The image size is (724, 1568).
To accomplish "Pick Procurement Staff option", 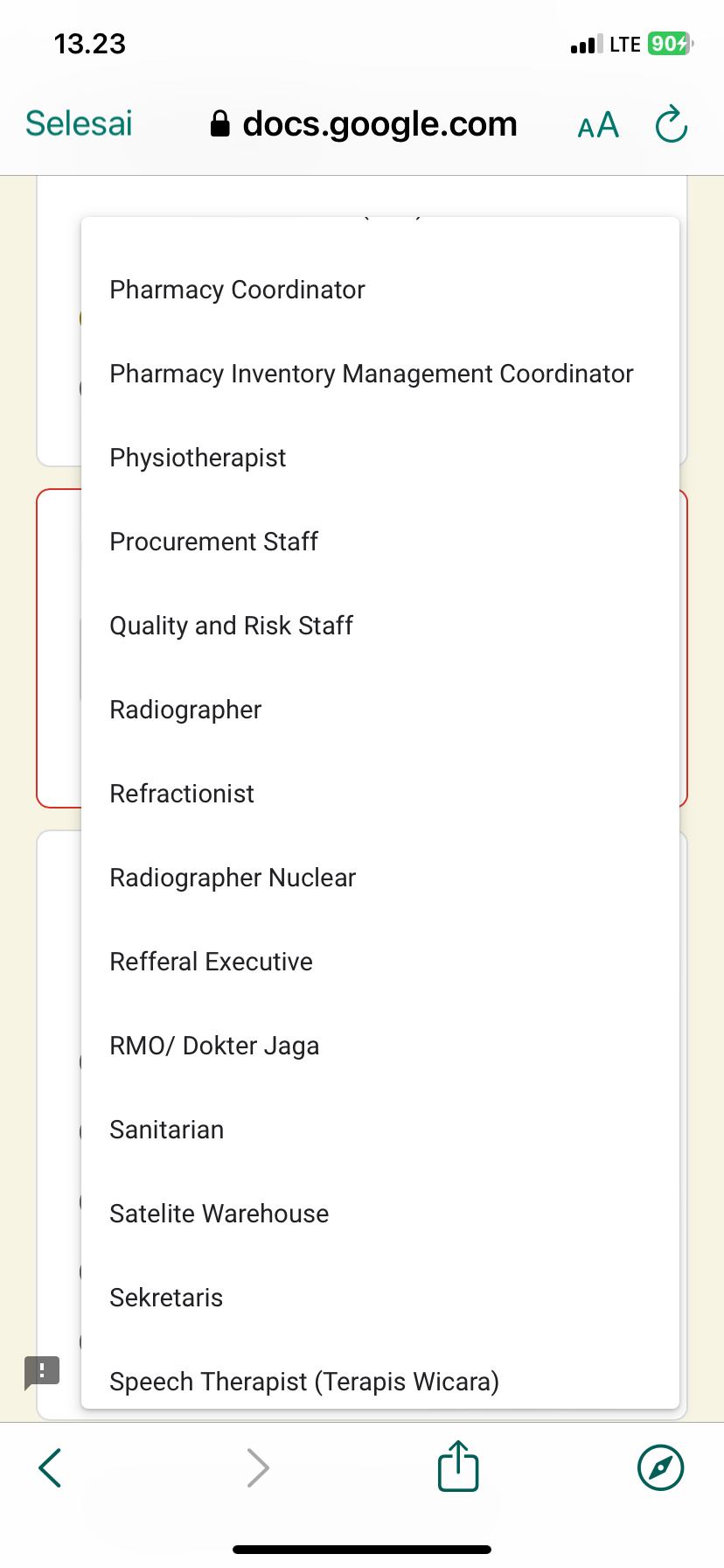I will click(x=214, y=542).
